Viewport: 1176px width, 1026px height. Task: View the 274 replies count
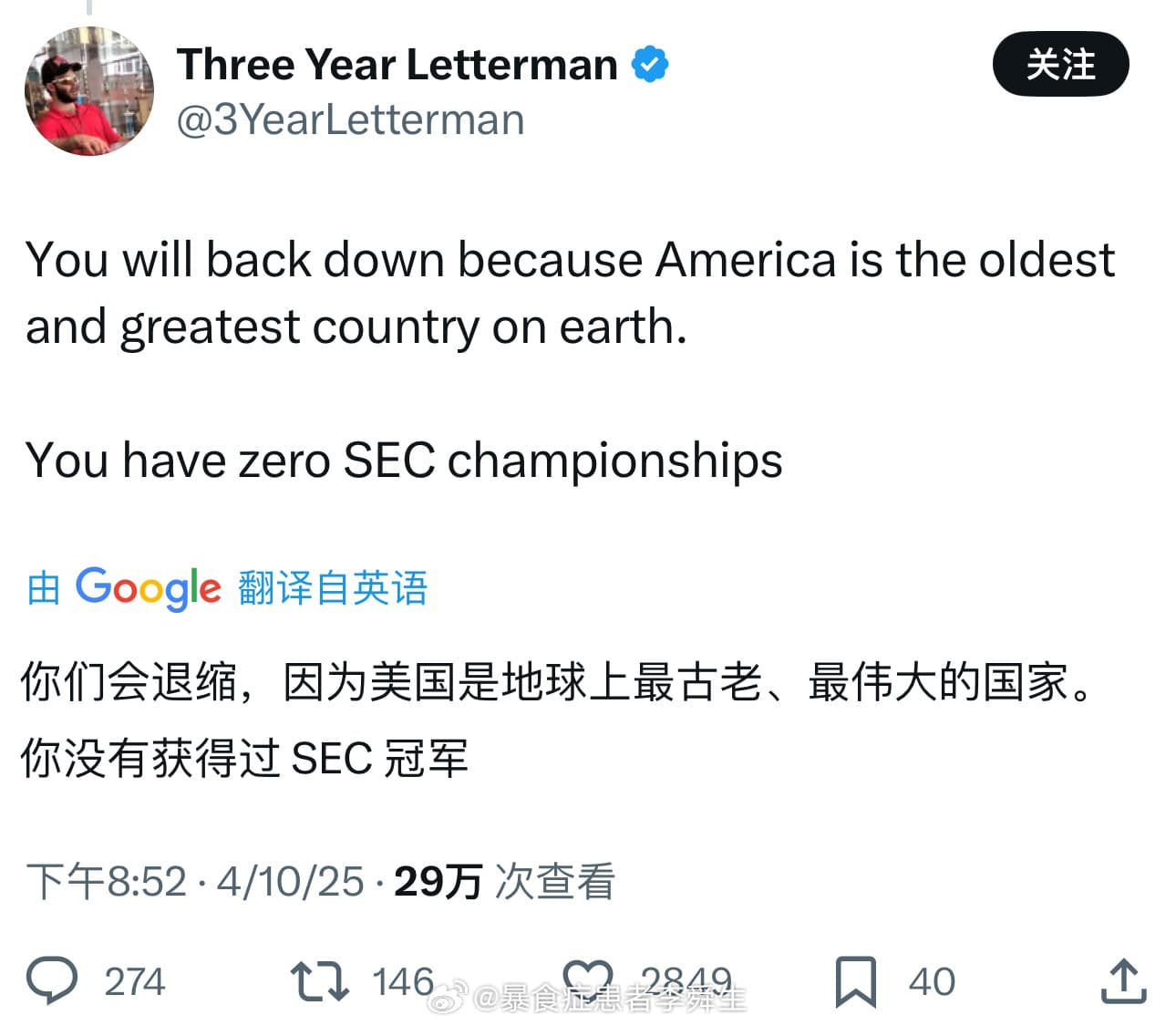pos(134,982)
